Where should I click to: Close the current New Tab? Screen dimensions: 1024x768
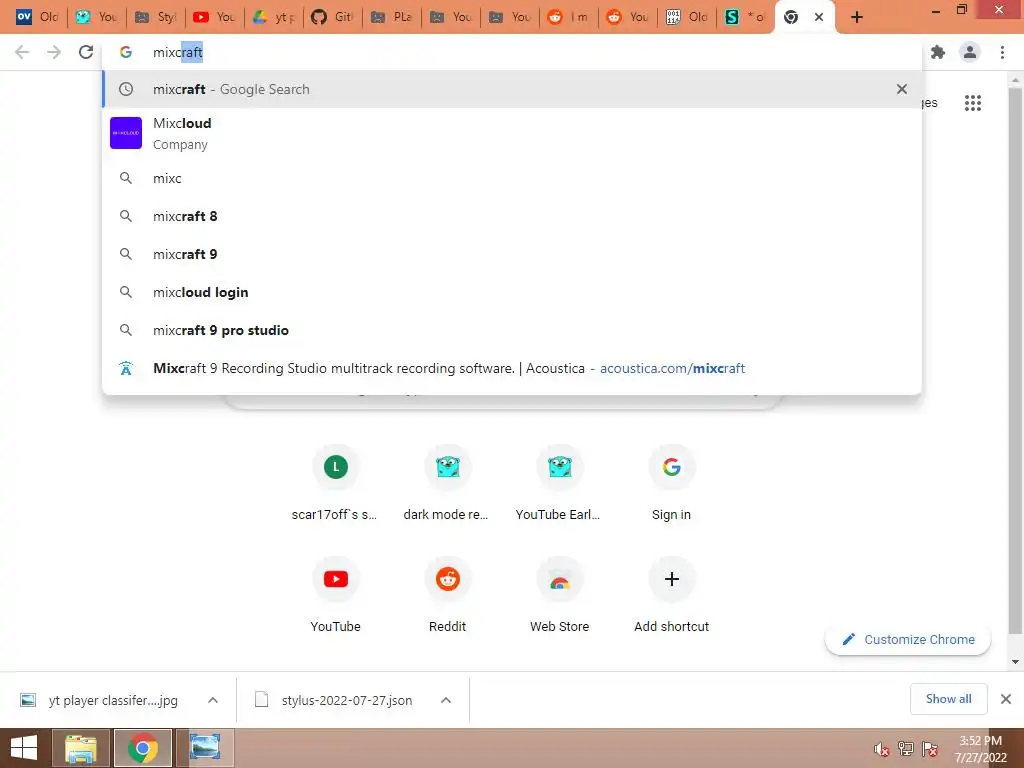[819, 17]
